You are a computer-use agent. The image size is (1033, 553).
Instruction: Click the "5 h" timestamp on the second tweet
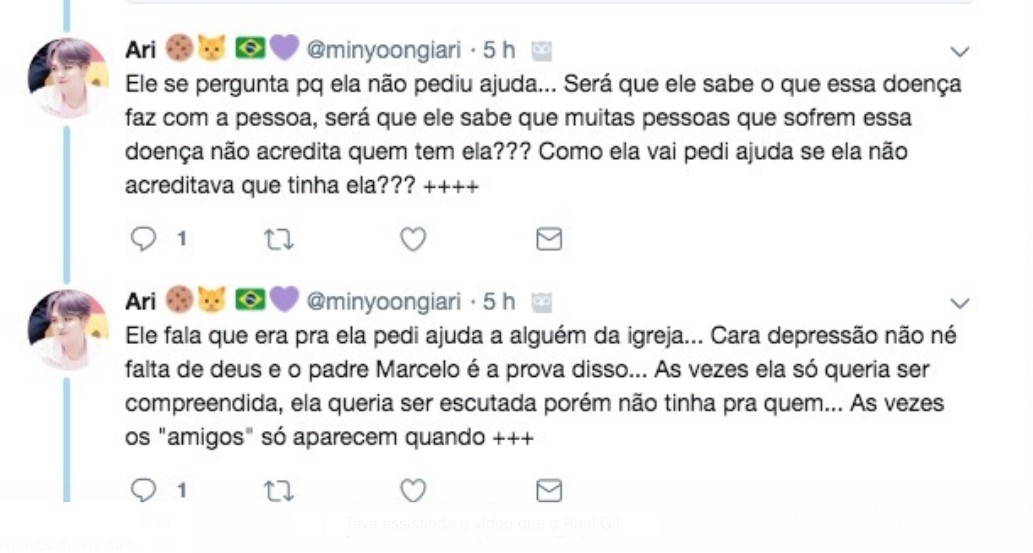[x=498, y=301]
